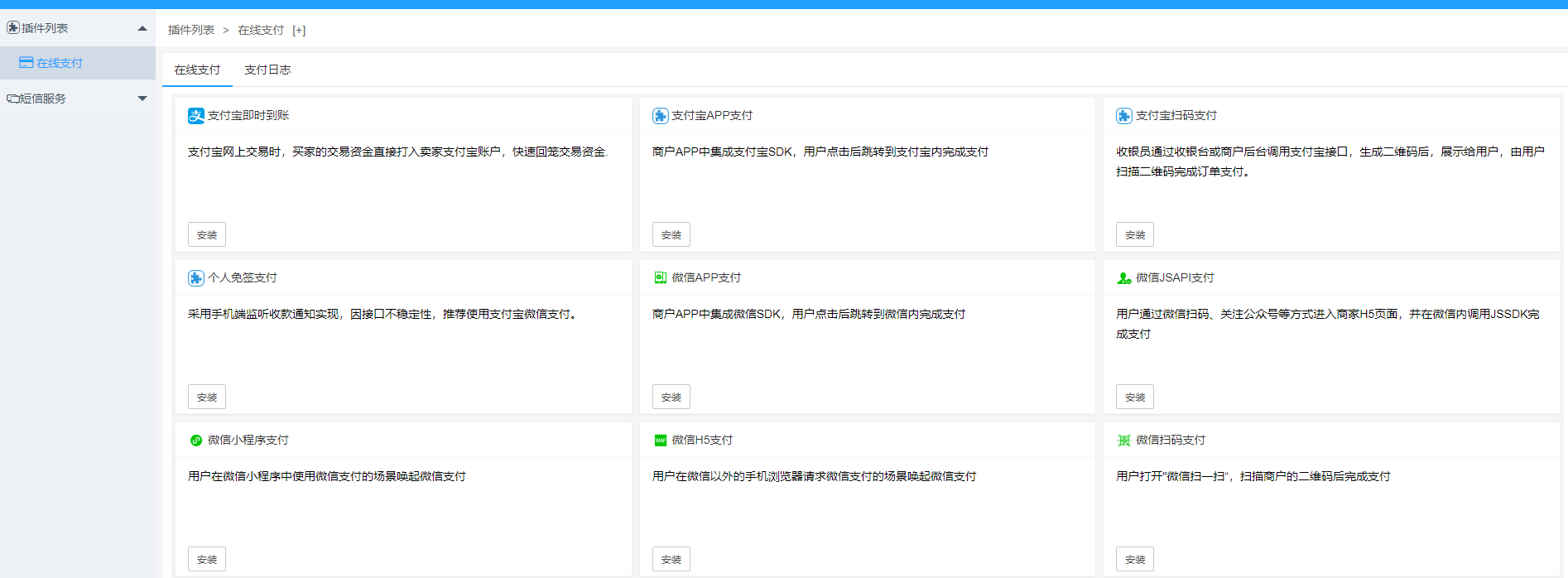Install the 微信APP支付 plugin

coord(671,397)
